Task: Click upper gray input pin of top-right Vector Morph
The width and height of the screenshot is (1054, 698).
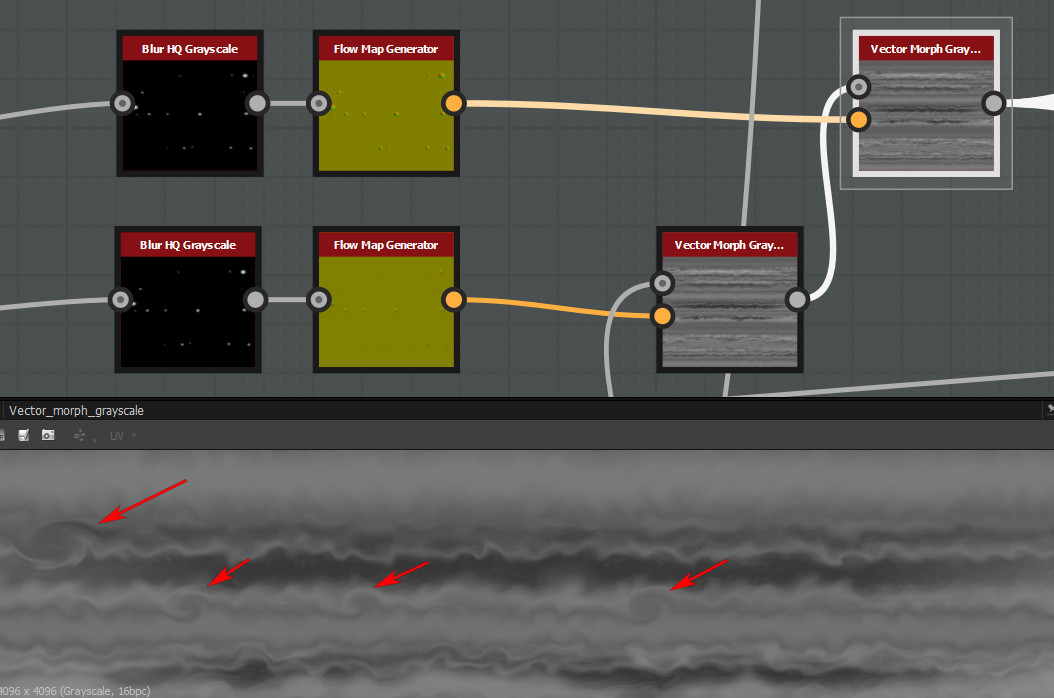Action: 858,87
